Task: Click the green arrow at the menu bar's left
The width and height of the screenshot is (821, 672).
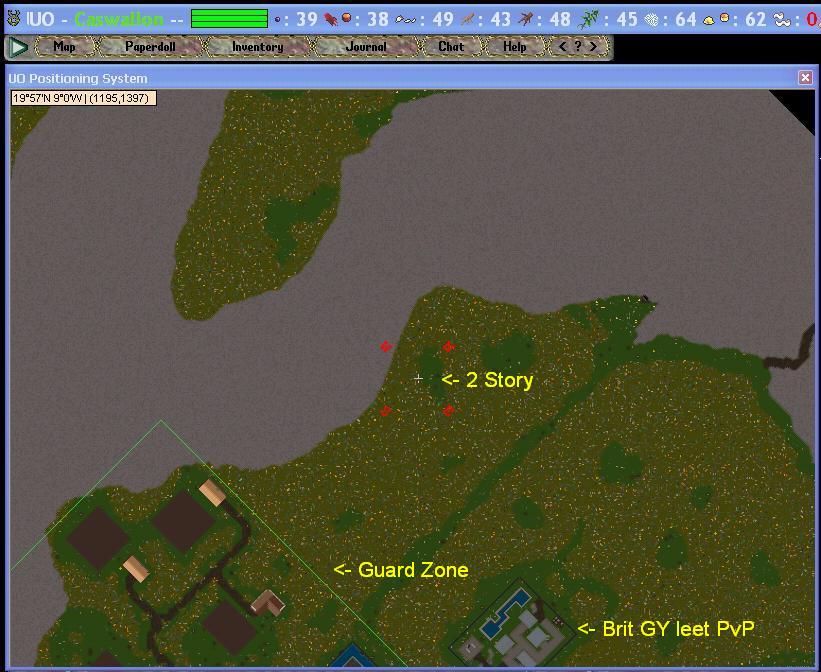Action: point(17,47)
